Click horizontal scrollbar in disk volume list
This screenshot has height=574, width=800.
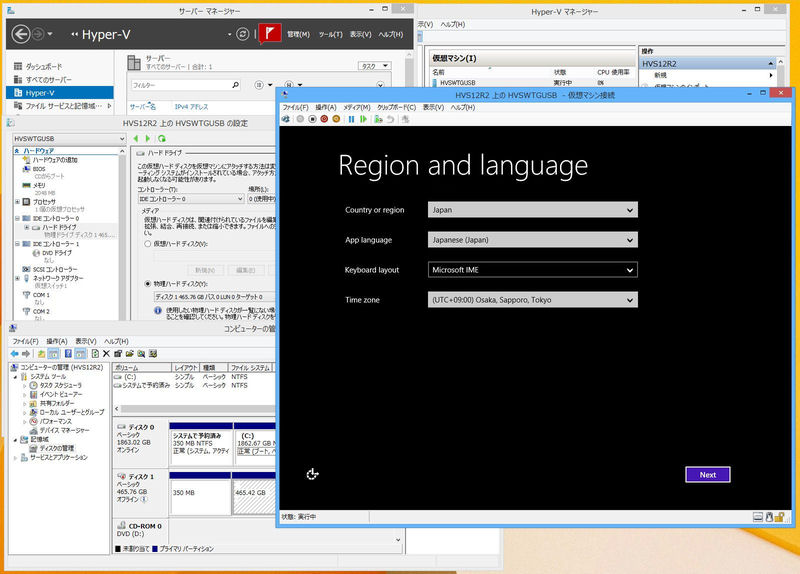pyautogui.click(x=197, y=409)
